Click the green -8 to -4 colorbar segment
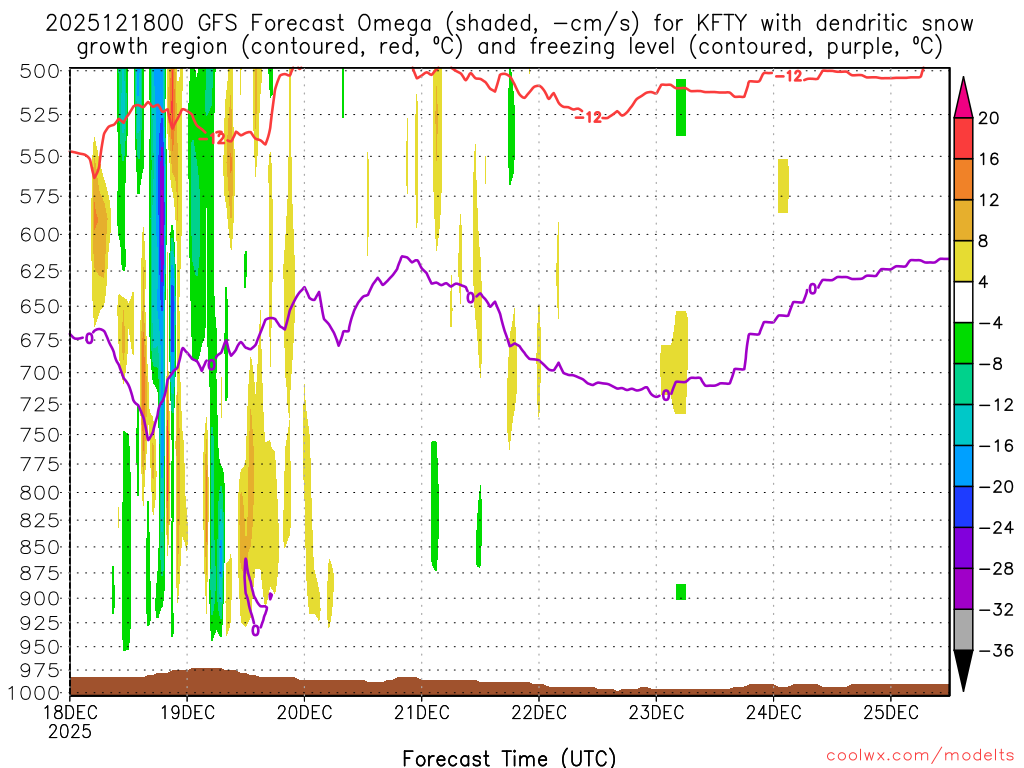1024x768 pixels. [963, 343]
